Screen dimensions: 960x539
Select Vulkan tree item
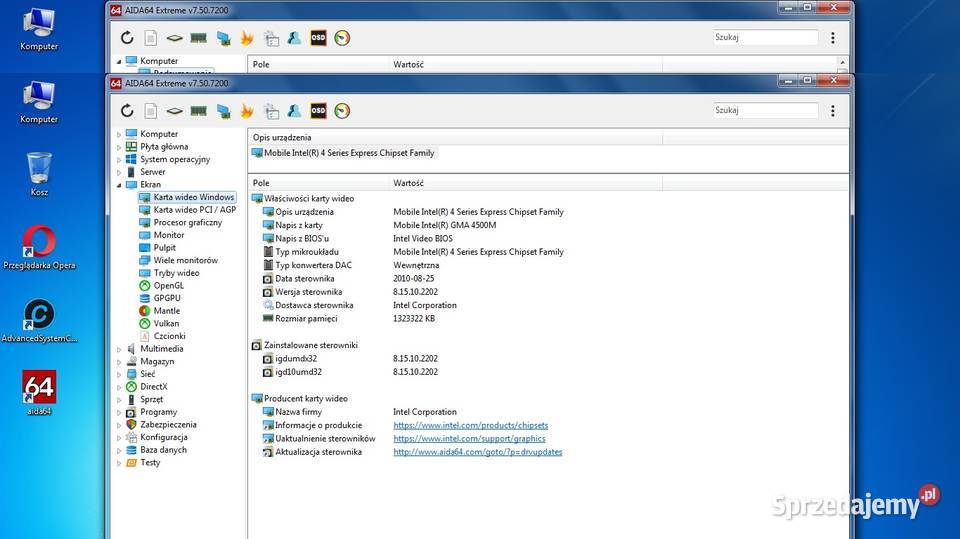tap(166, 323)
